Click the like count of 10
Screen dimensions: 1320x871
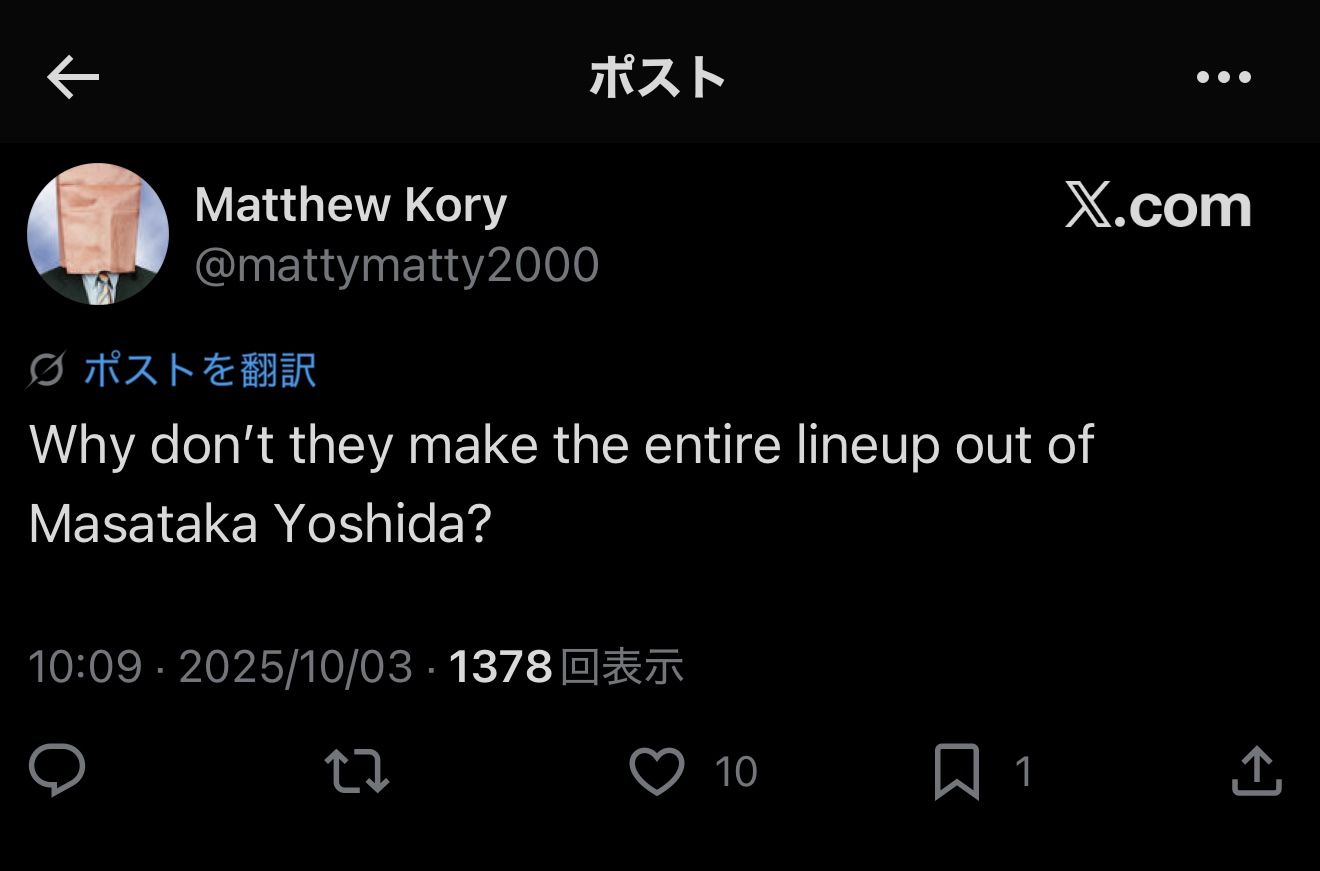click(x=736, y=772)
